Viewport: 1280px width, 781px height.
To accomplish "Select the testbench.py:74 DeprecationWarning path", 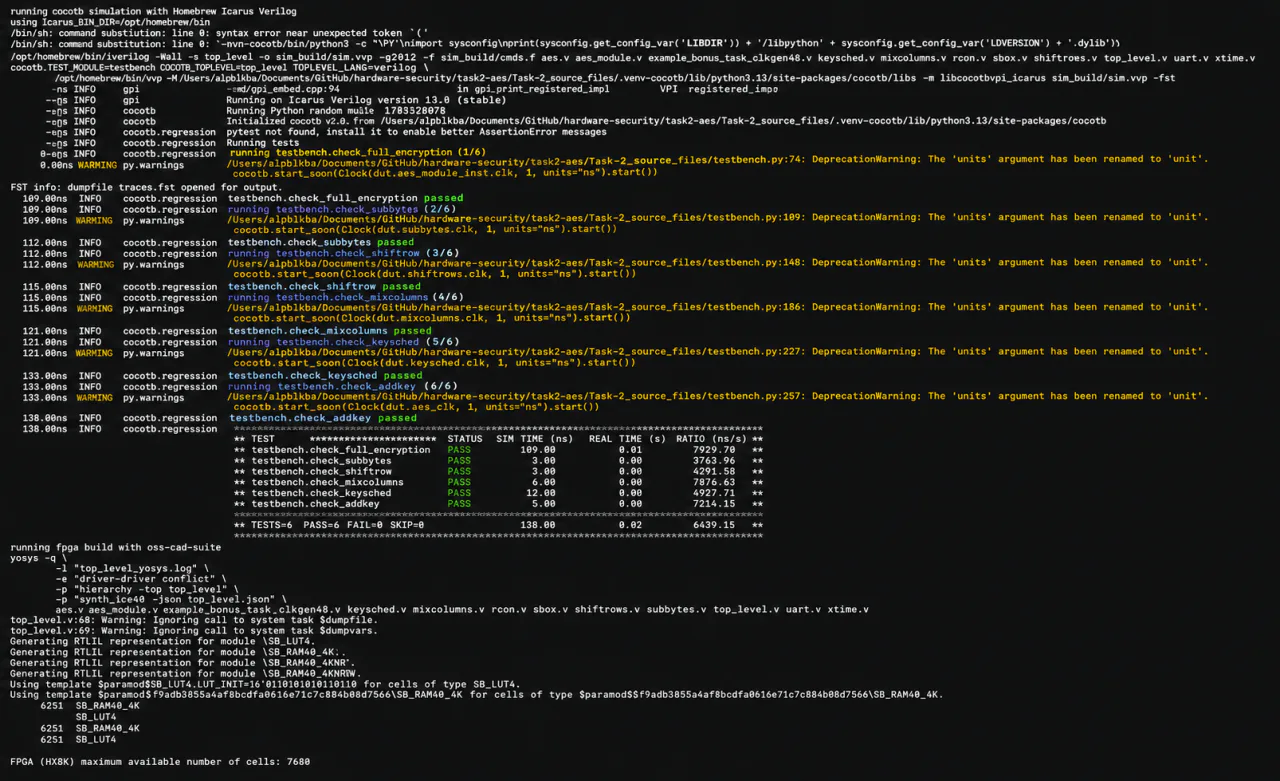I will (516, 159).
